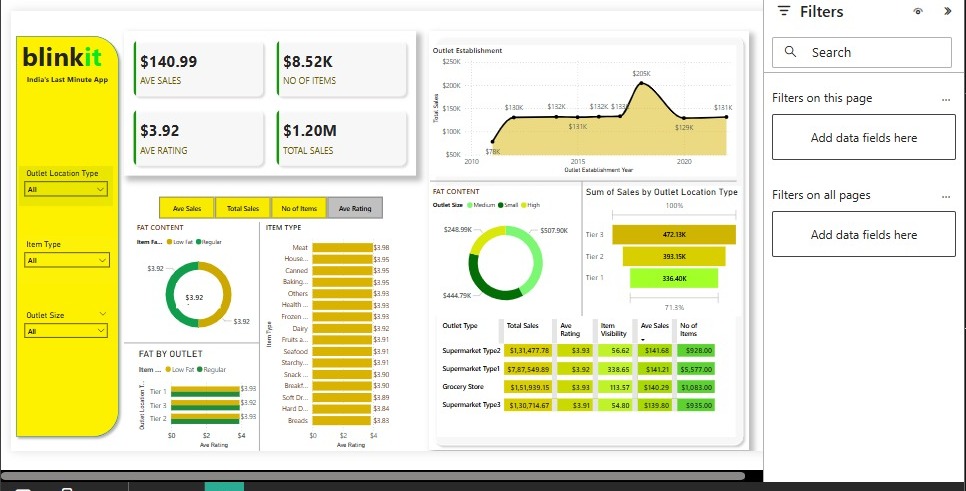
Task: Click the Tier 2 funnel bar 393.15K
Action: (x=674, y=256)
